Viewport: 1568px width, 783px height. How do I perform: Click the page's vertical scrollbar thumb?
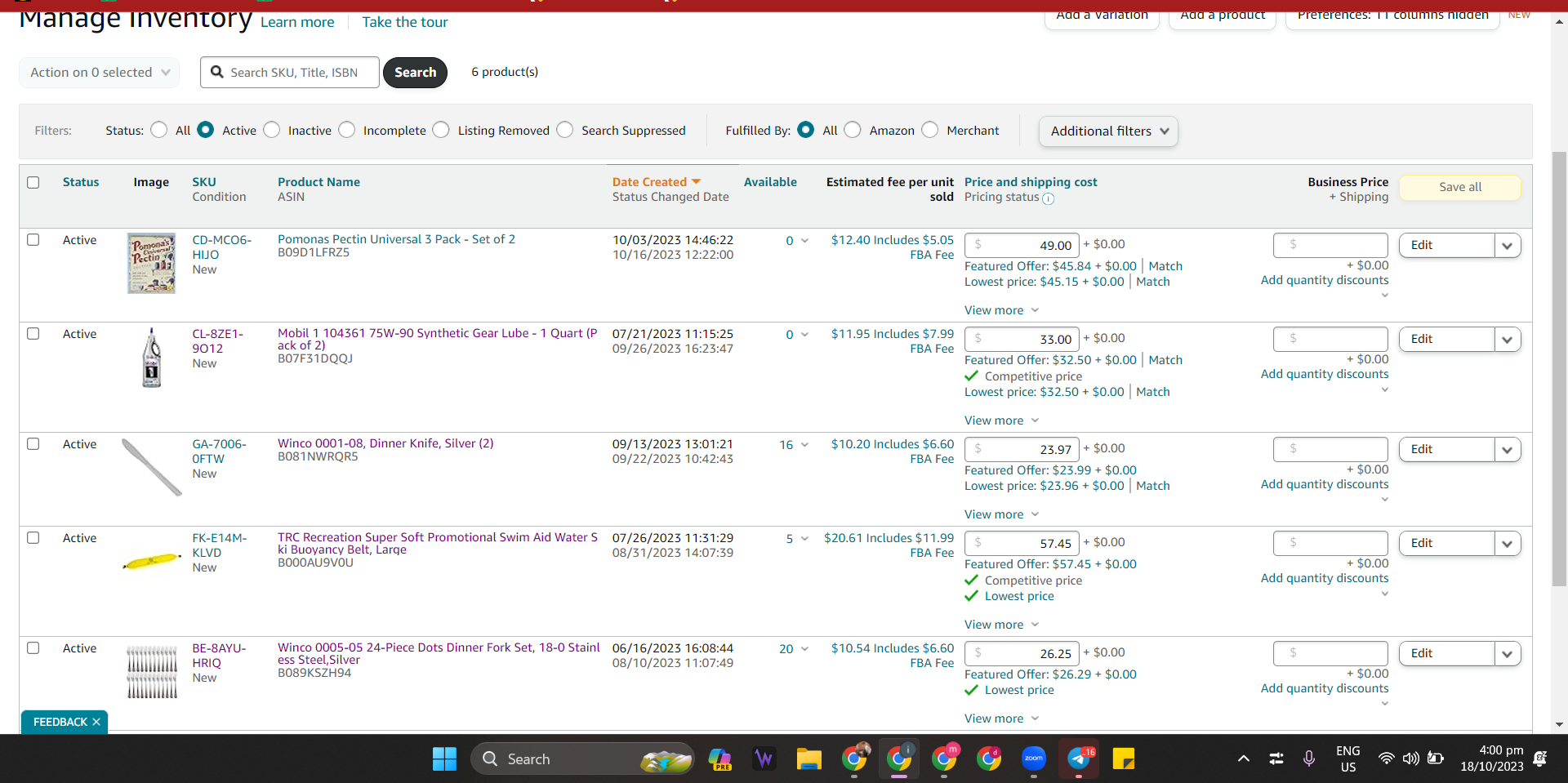(1559, 367)
